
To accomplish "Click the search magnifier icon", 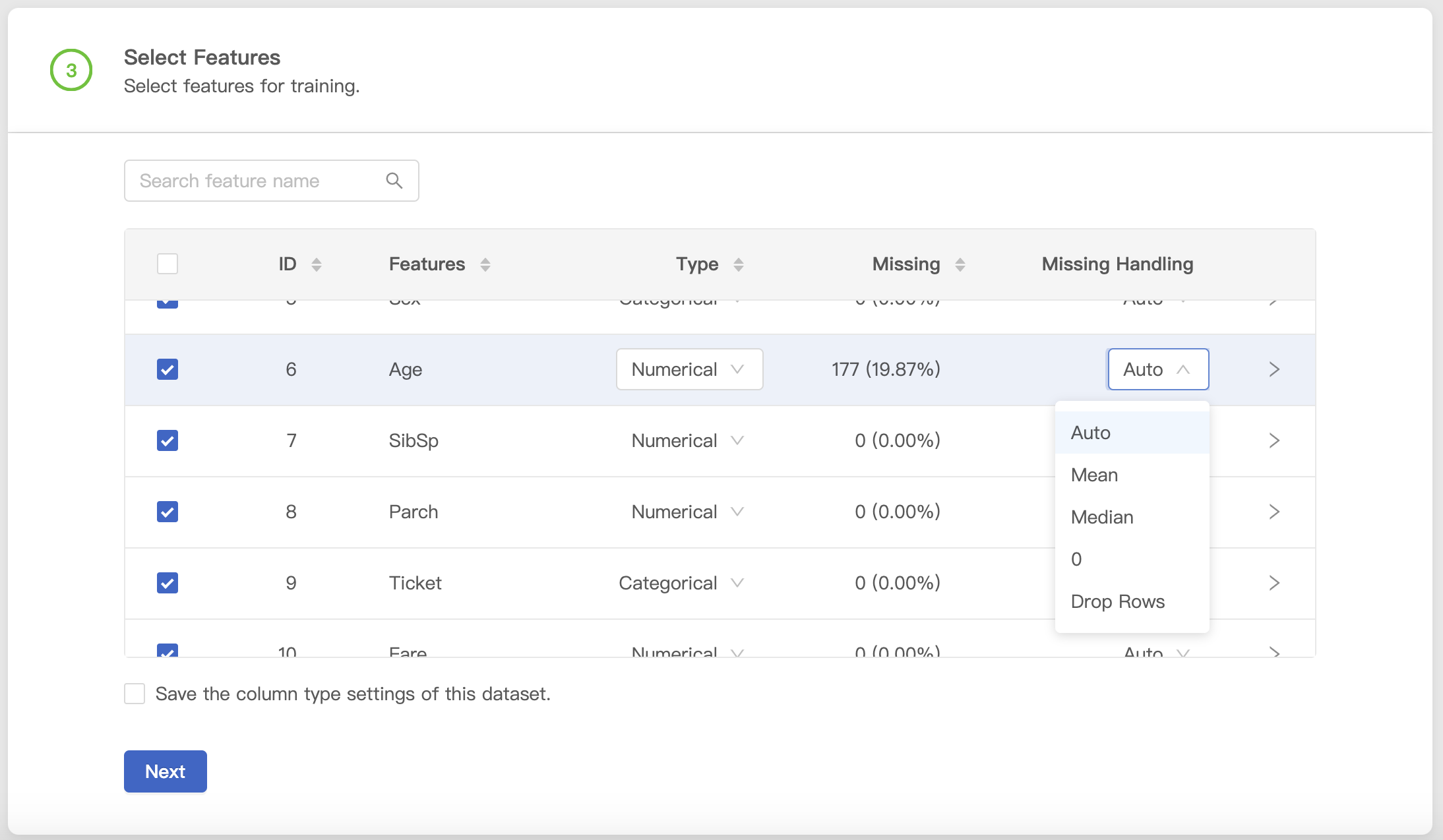I will (394, 181).
